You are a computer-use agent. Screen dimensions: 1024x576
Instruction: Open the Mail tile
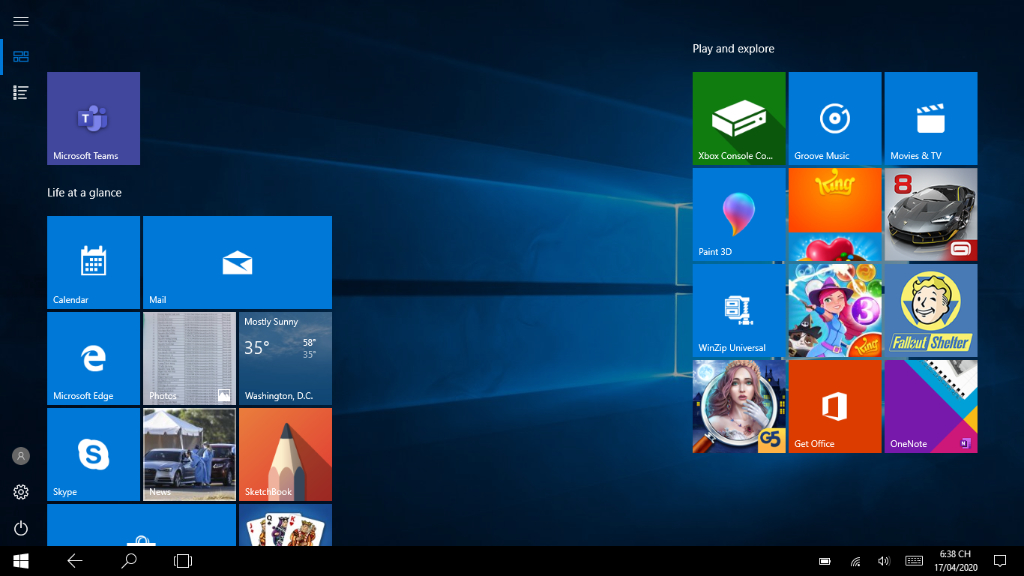click(237, 262)
